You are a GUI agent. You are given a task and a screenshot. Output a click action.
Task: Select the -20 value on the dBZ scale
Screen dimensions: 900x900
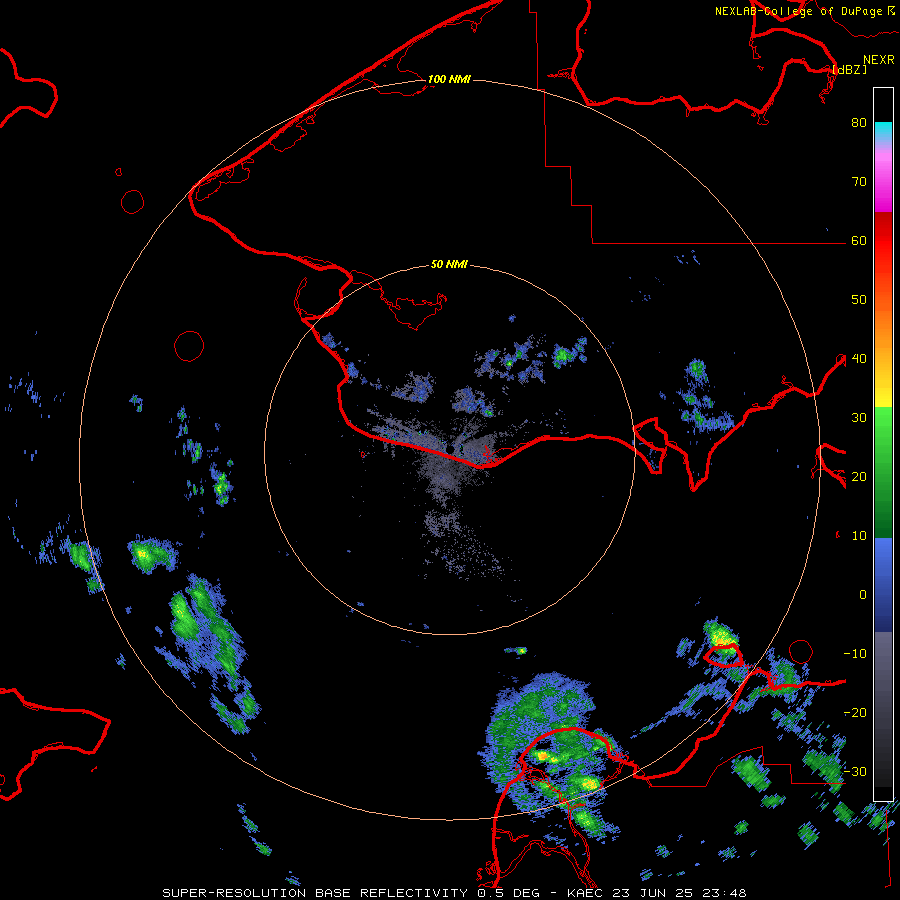coord(855,713)
